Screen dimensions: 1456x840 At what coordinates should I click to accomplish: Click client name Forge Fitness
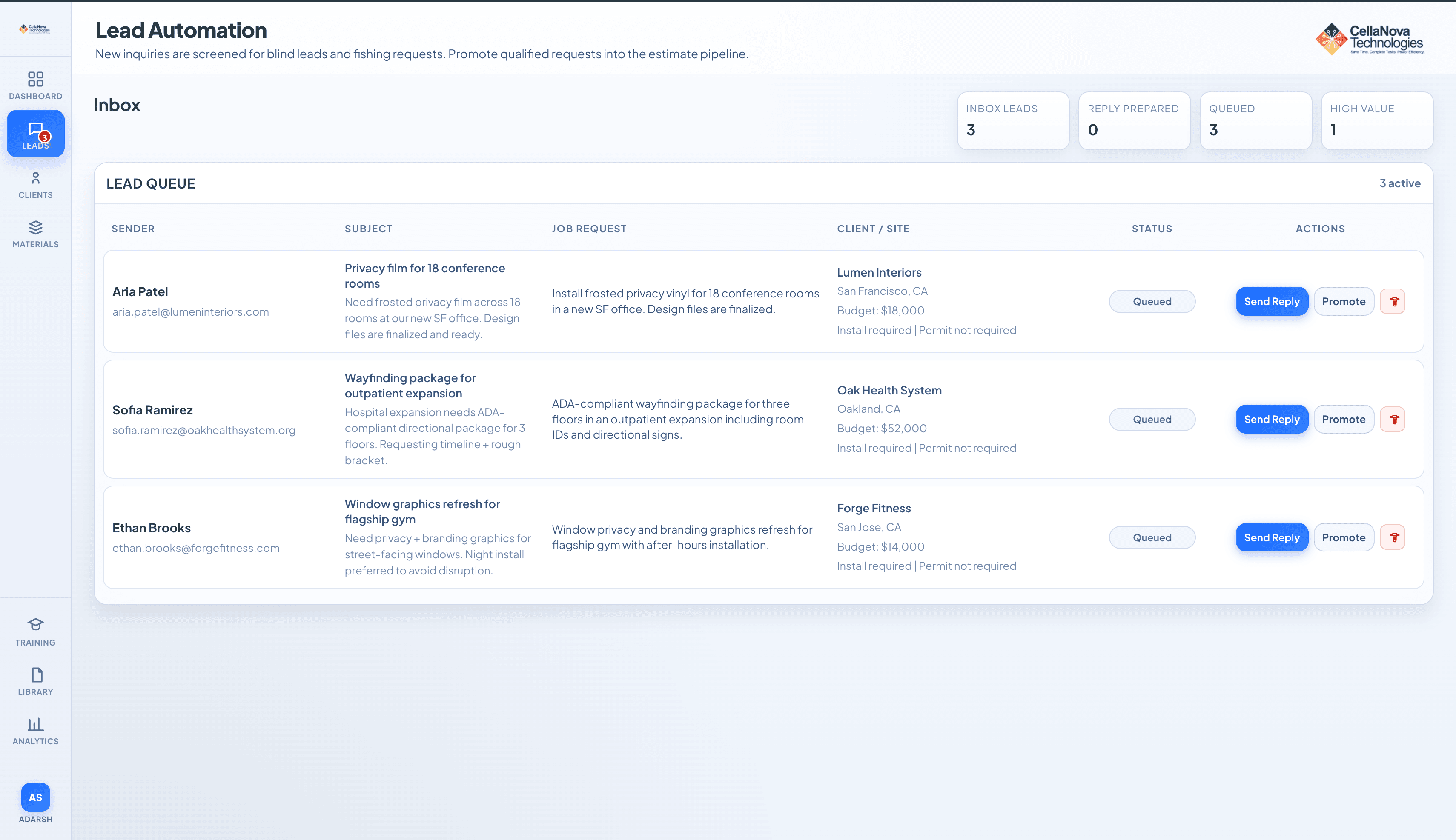point(874,508)
